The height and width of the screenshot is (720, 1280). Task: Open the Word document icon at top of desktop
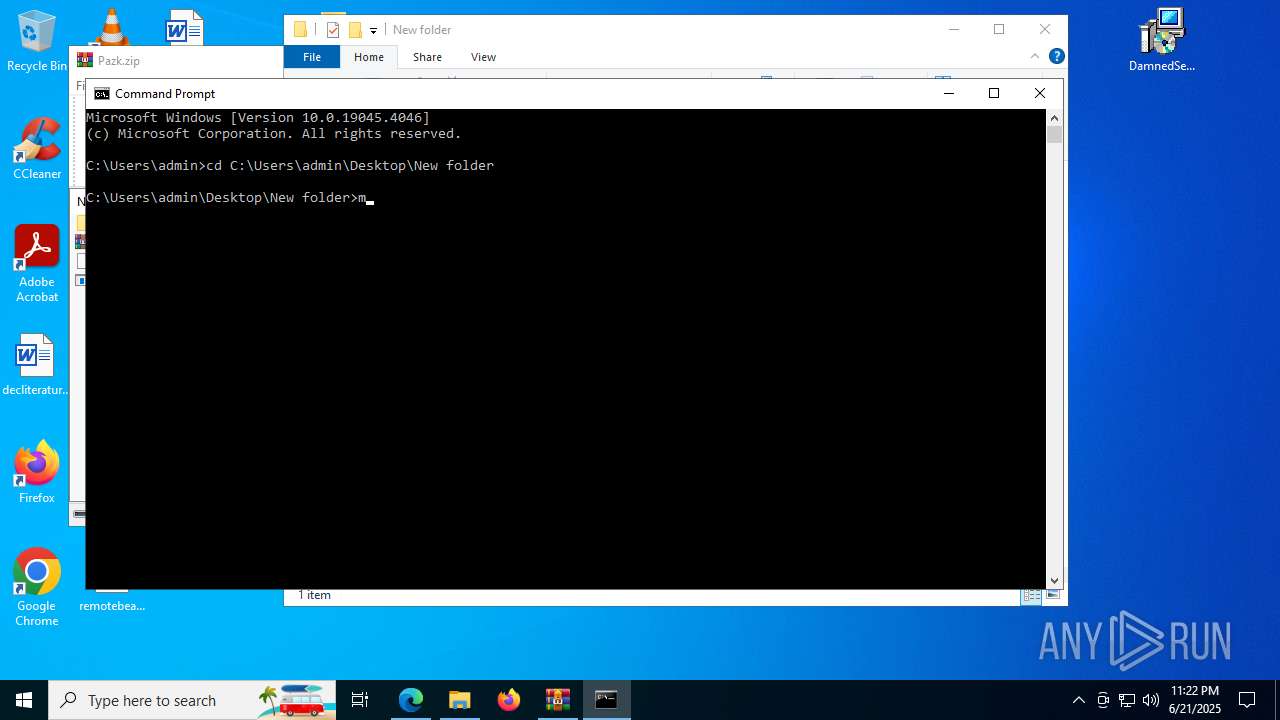(x=185, y=27)
